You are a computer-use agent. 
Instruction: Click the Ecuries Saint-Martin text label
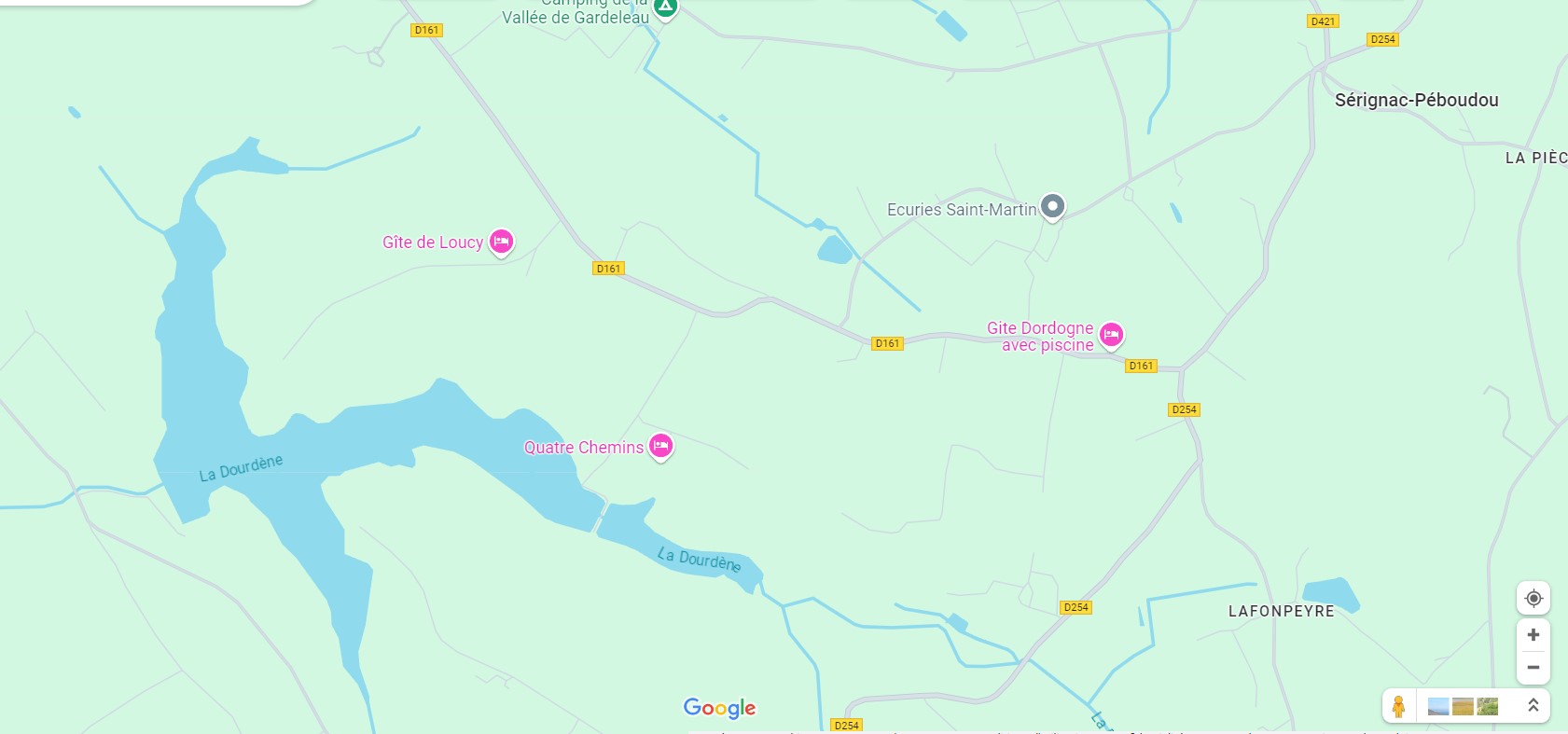962,210
